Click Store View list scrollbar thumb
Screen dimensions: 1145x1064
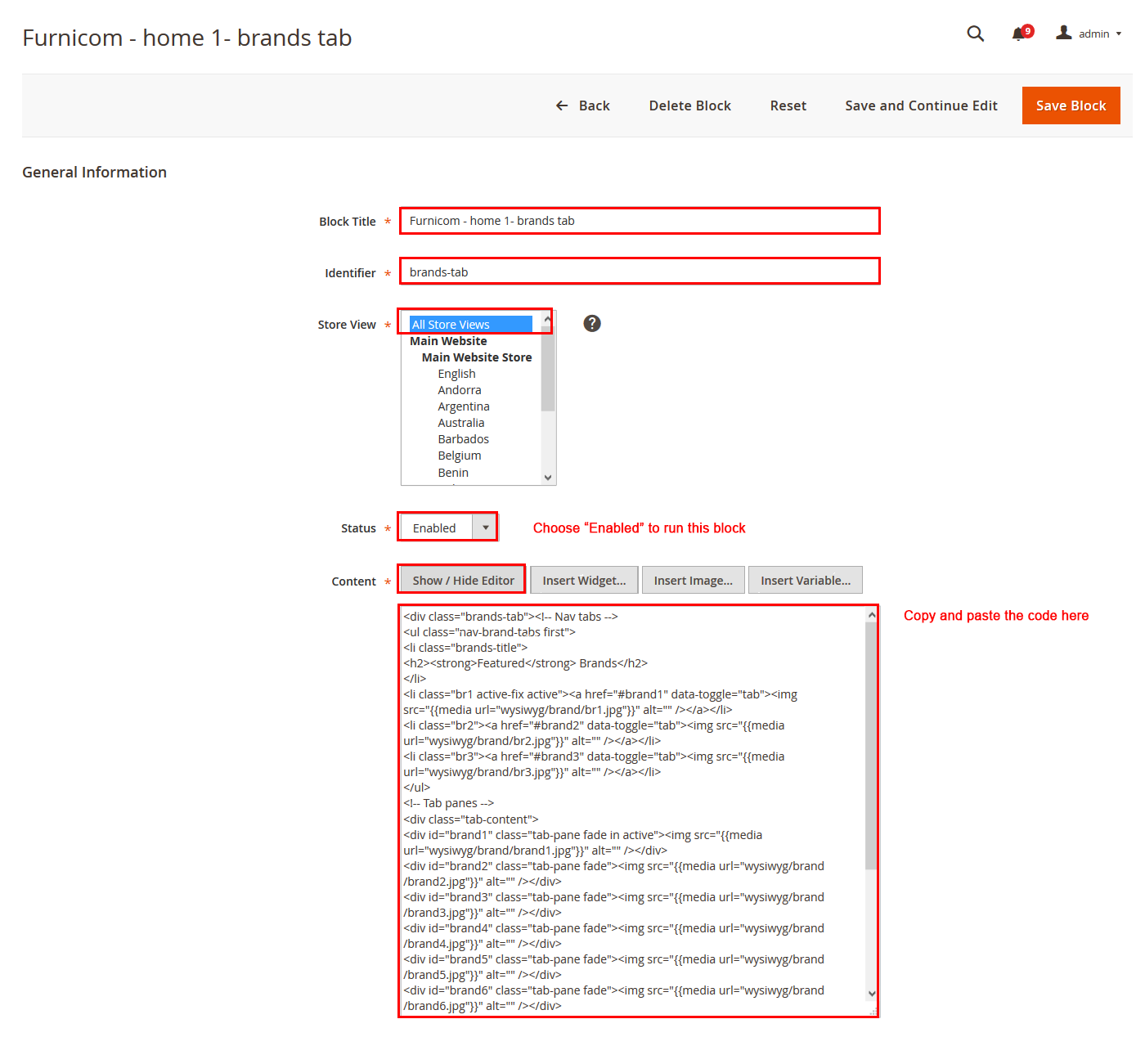point(548,367)
